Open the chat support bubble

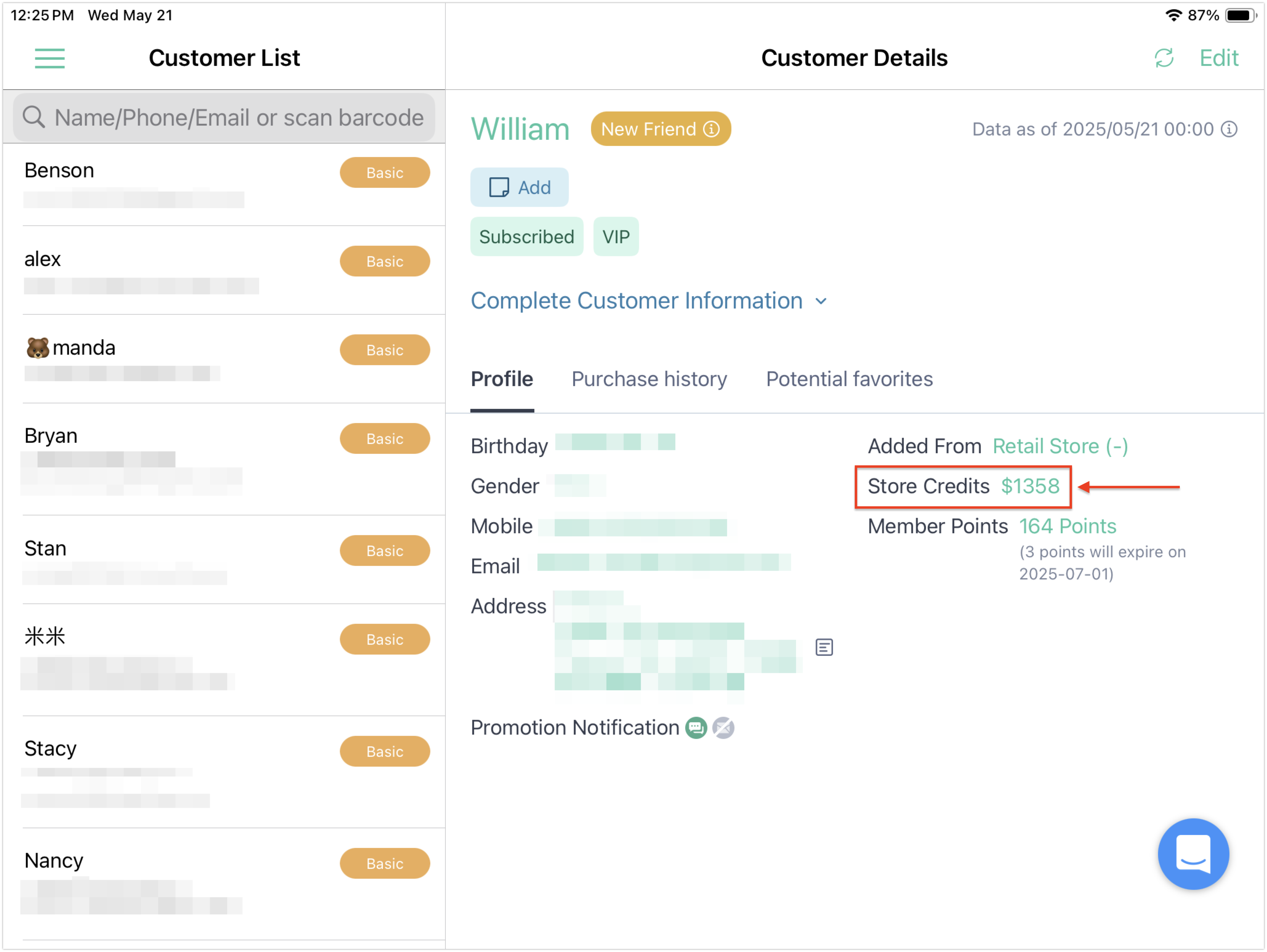pyautogui.click(x=1193, y=853)
